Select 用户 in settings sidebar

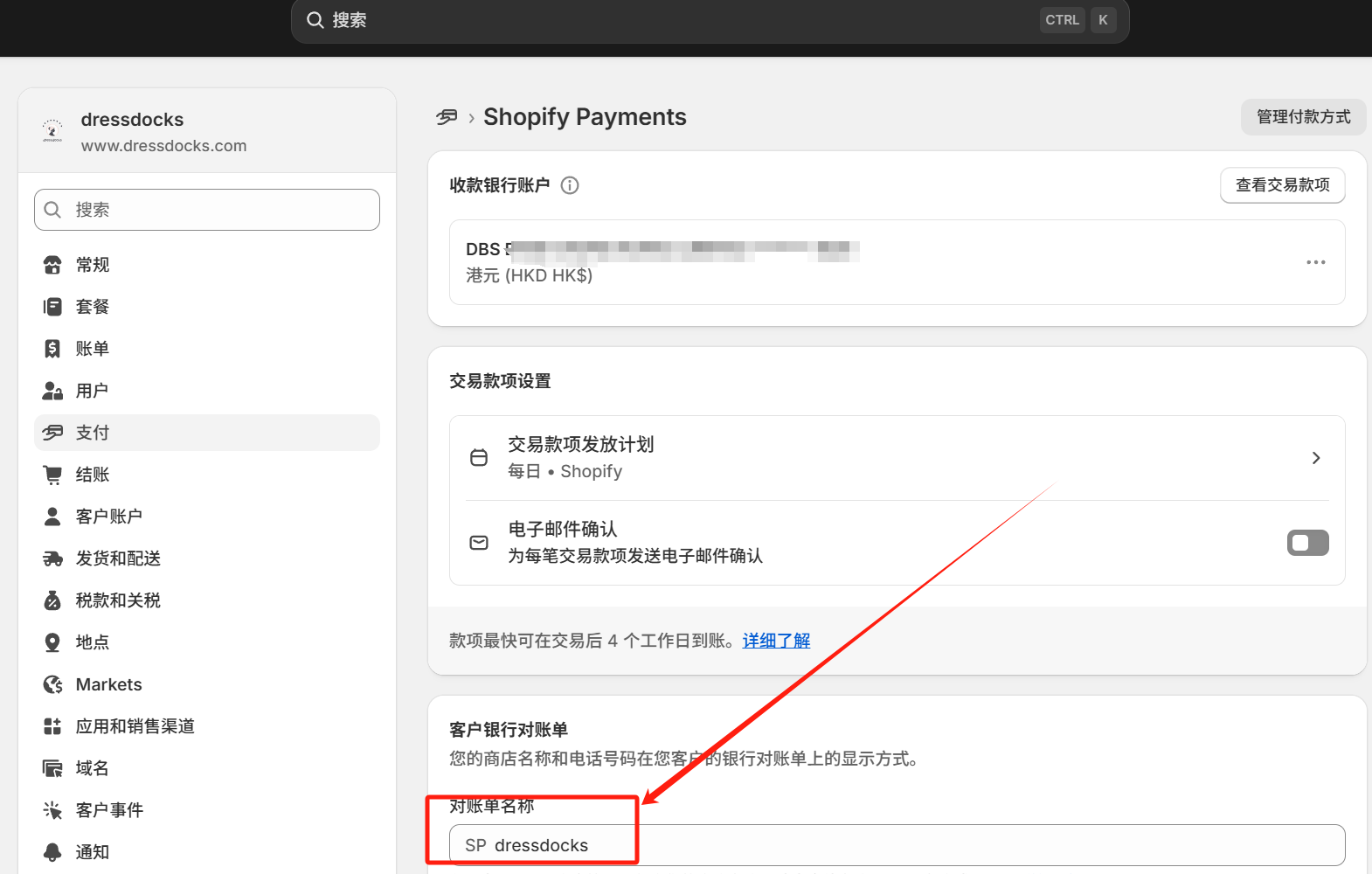click(207, 391)
